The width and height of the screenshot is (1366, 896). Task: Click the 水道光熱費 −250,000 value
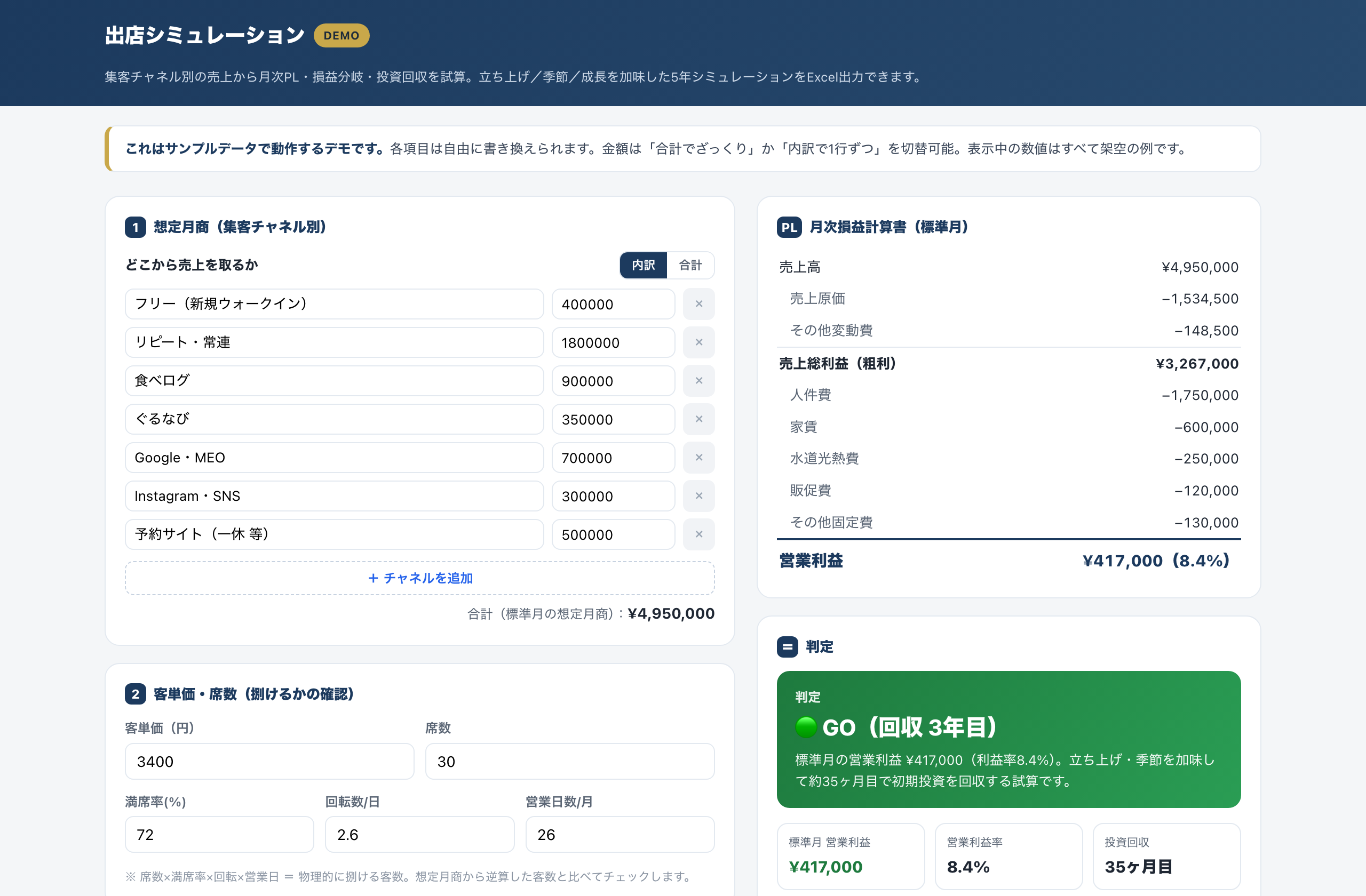(1206, 459)
